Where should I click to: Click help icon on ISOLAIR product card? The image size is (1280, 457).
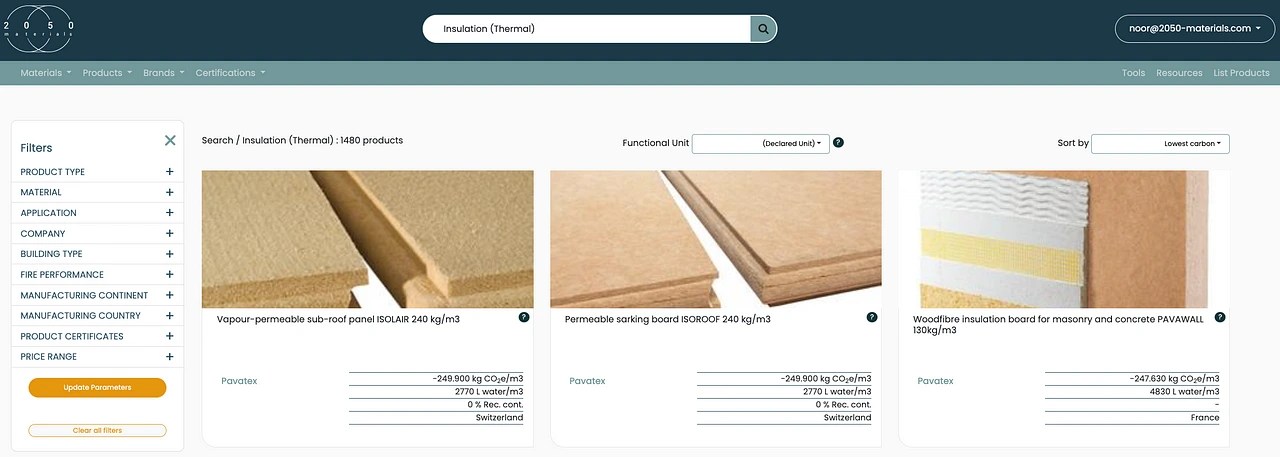pos(524,317)
